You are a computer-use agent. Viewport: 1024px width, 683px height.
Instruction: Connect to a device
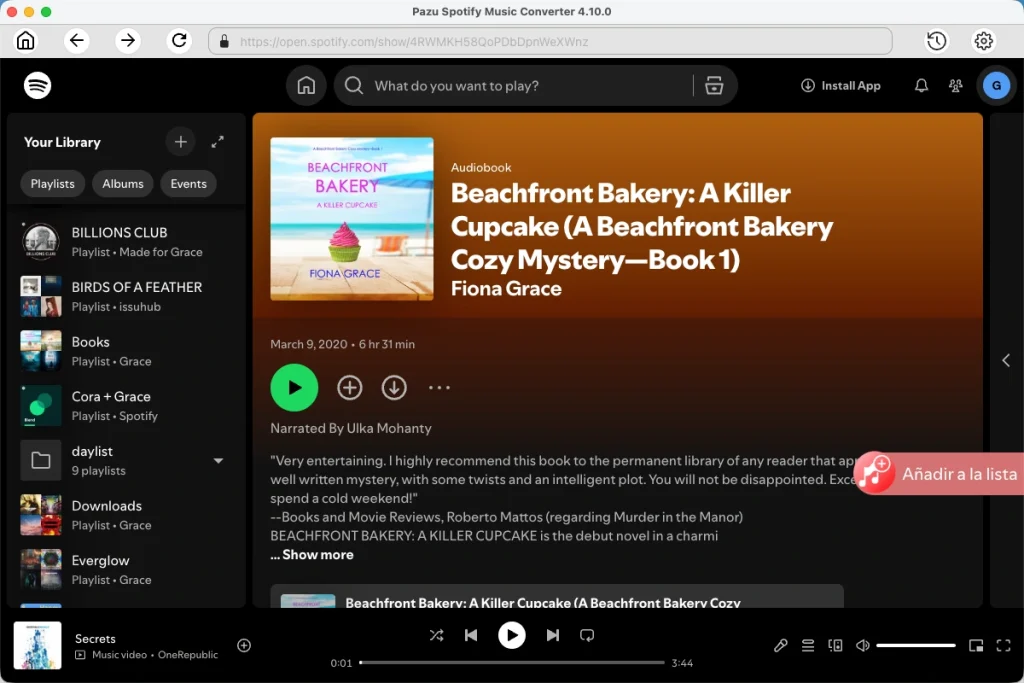(835, 645)
